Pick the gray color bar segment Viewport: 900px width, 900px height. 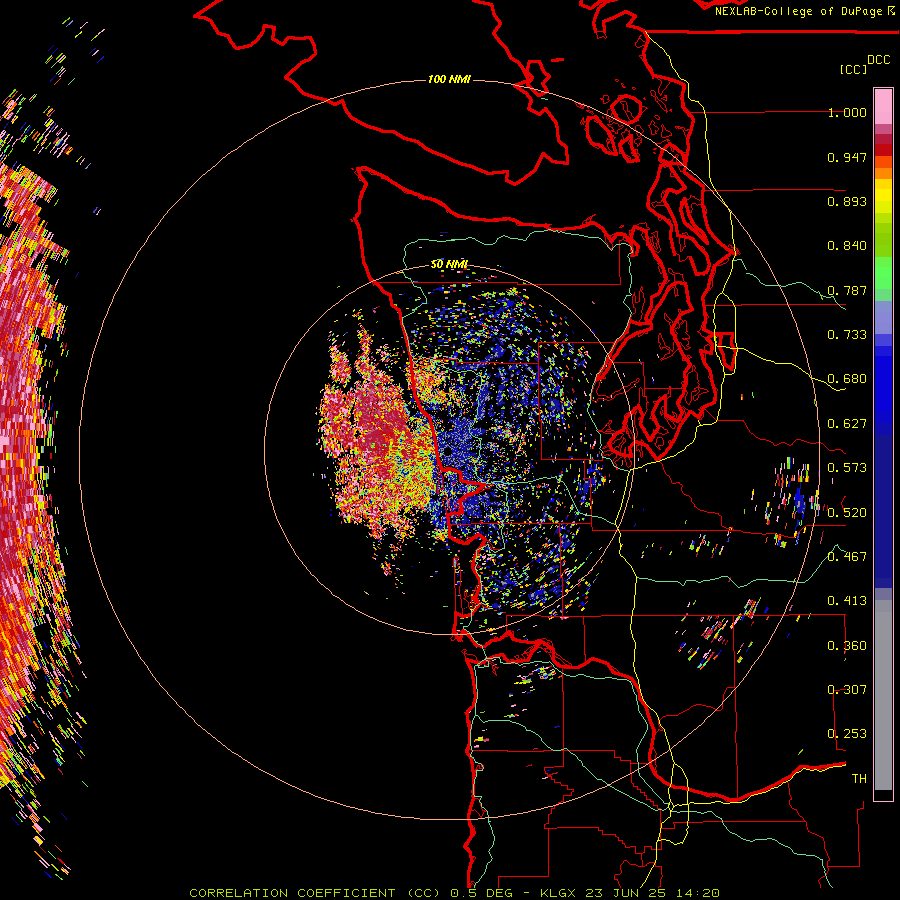click(x=883, y=695)
